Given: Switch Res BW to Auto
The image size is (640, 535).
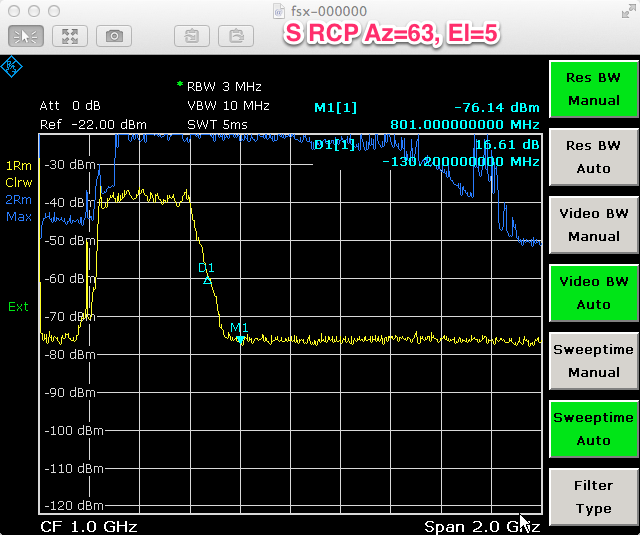Looking at the screenshot, I should [x=593, y=158].
